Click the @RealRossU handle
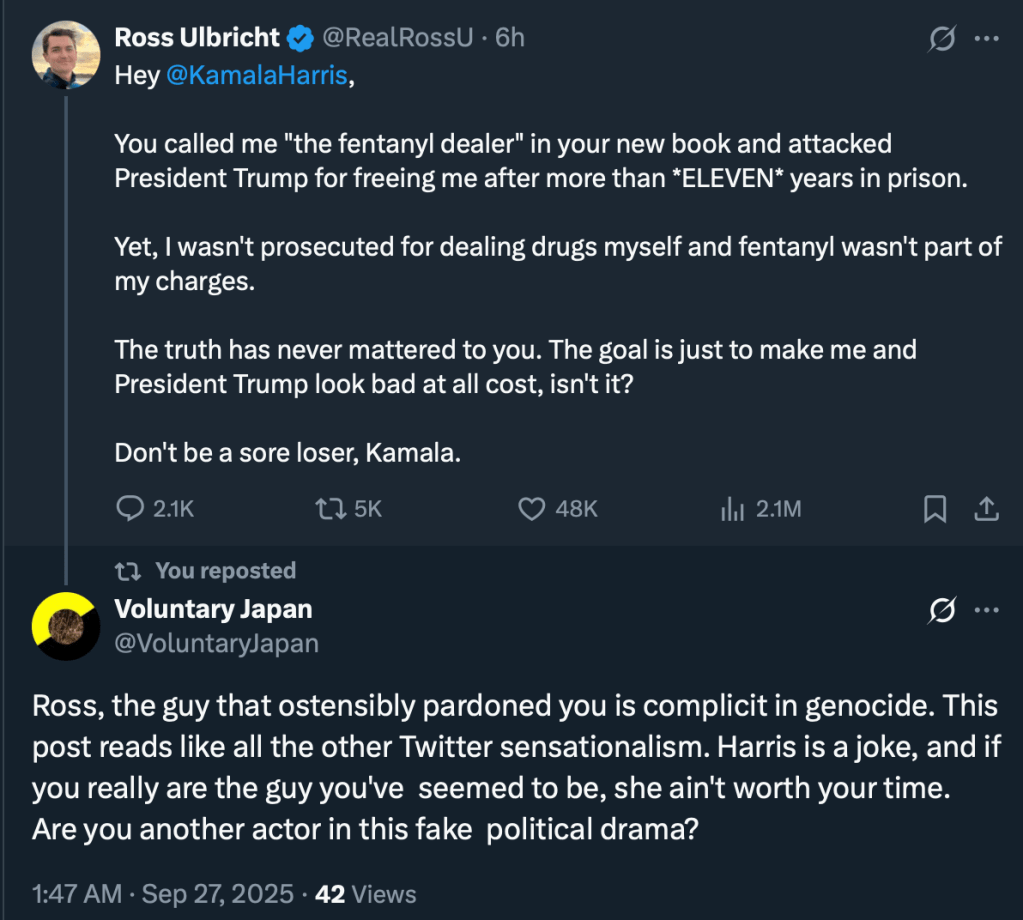 tap(396, 38)
